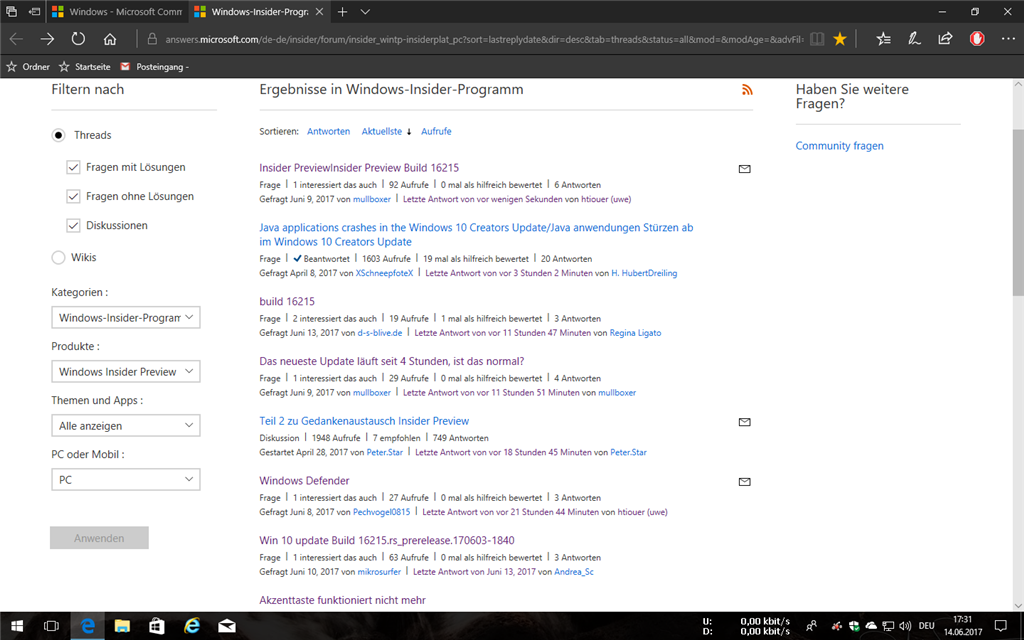The image size is (1024, 640).
Task: Open the Themen und Apps dropdown
Action: [x=125, y=426]
